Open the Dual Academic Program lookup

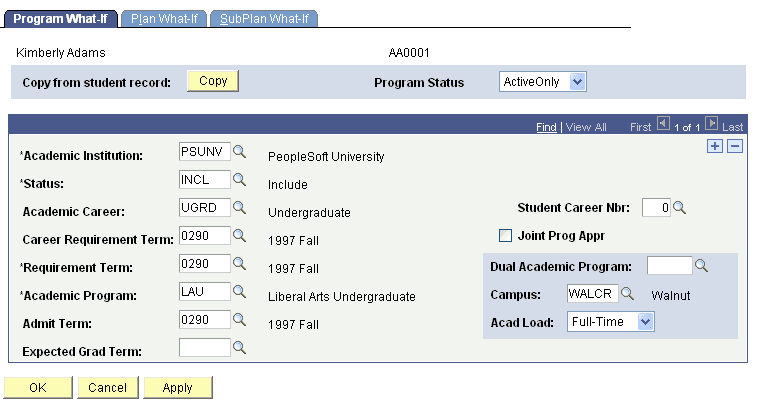701,266
